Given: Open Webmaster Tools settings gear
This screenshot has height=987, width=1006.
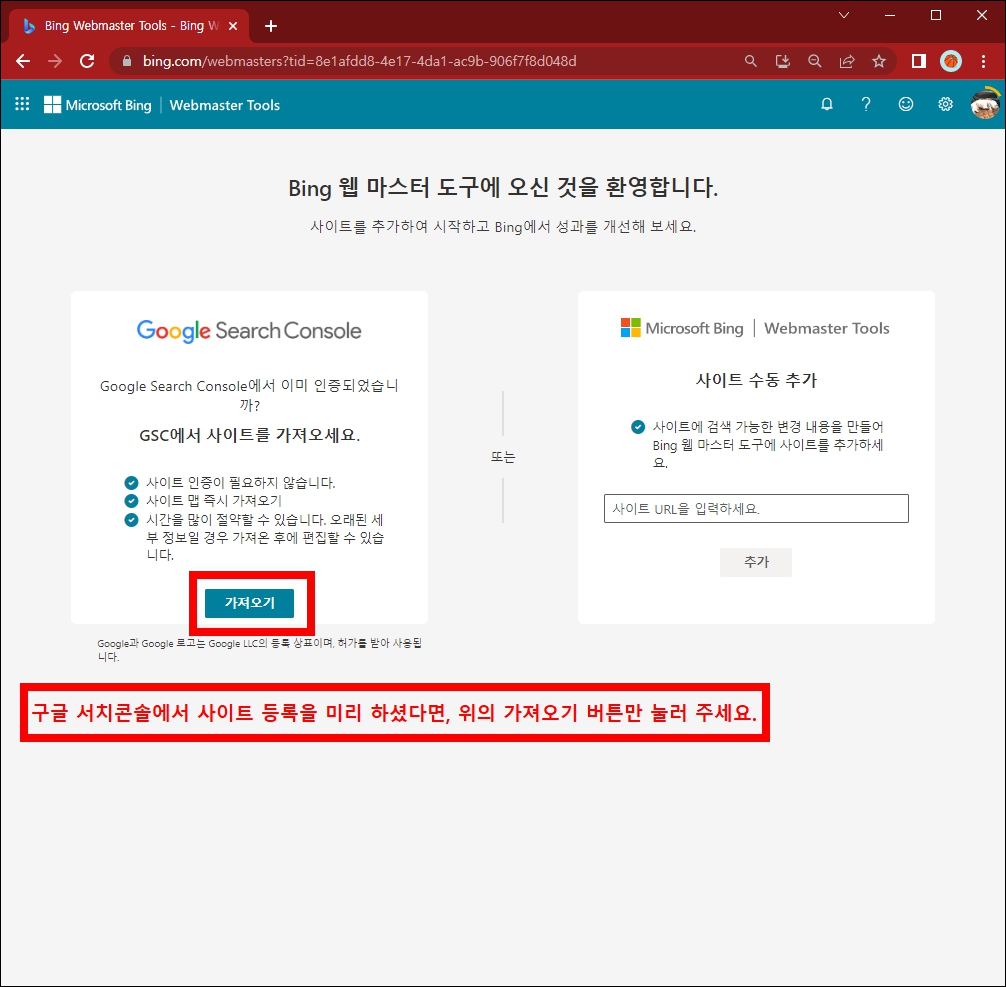Looking at the screenshot, I should click(945, 104).
